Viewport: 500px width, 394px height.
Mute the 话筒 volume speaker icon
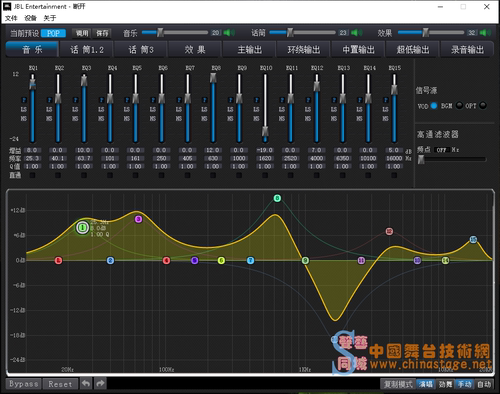[357, 33]
